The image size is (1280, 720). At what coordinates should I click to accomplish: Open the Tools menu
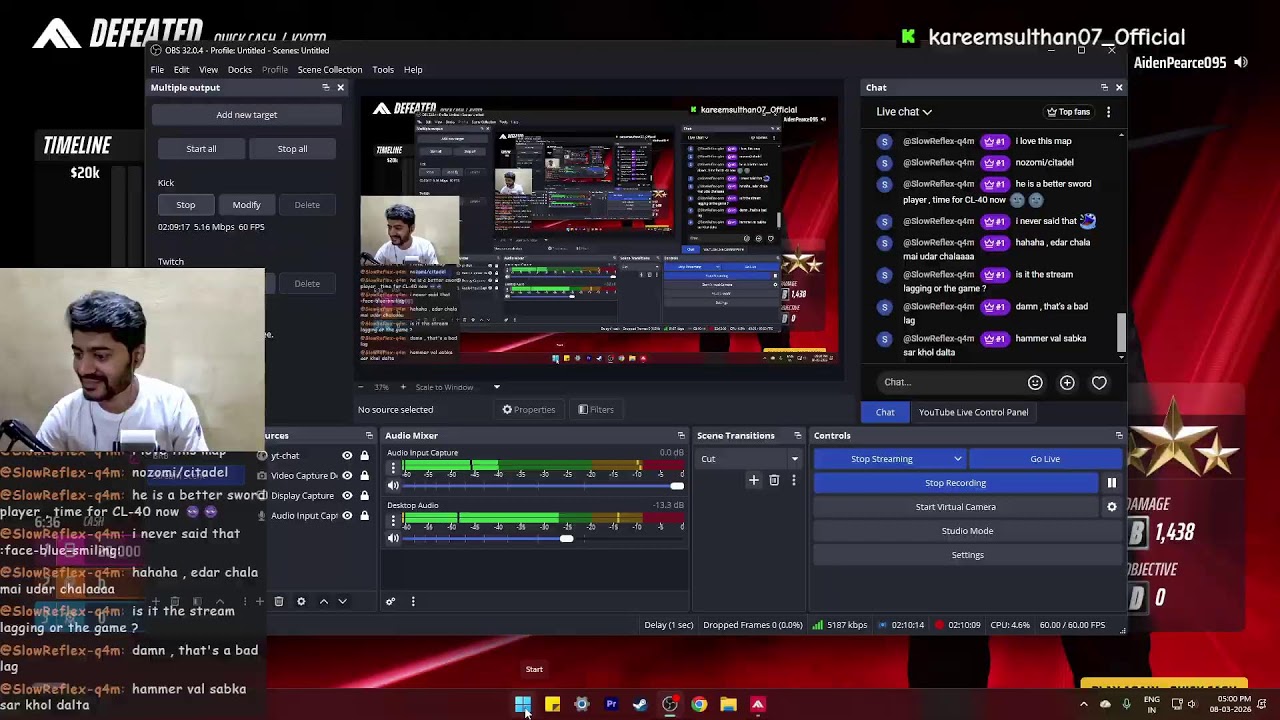coord(383,70)
